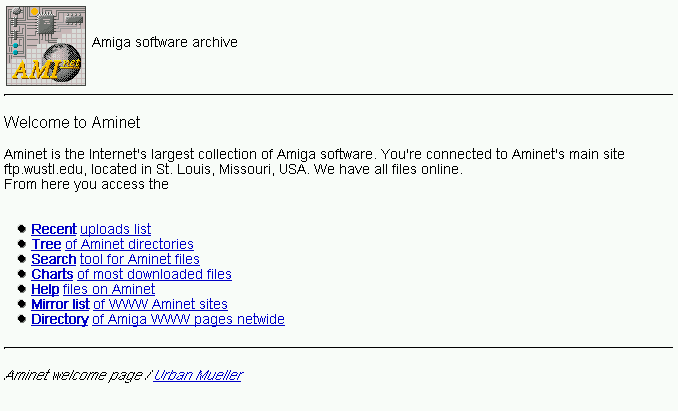Open the bold Charts link

[x=52, y=274]
